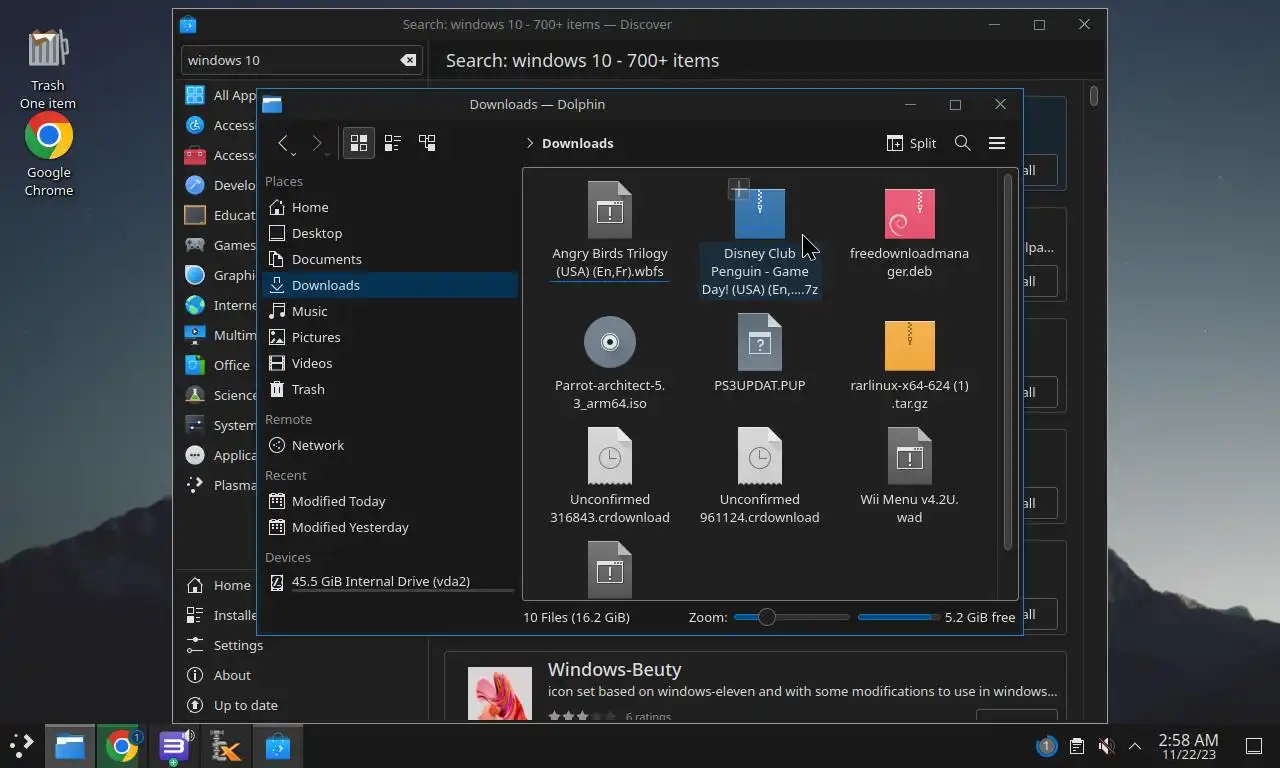Open clipboard tray icon
This screenshot has width=1280, height=768.
[x=1076, y=746]
